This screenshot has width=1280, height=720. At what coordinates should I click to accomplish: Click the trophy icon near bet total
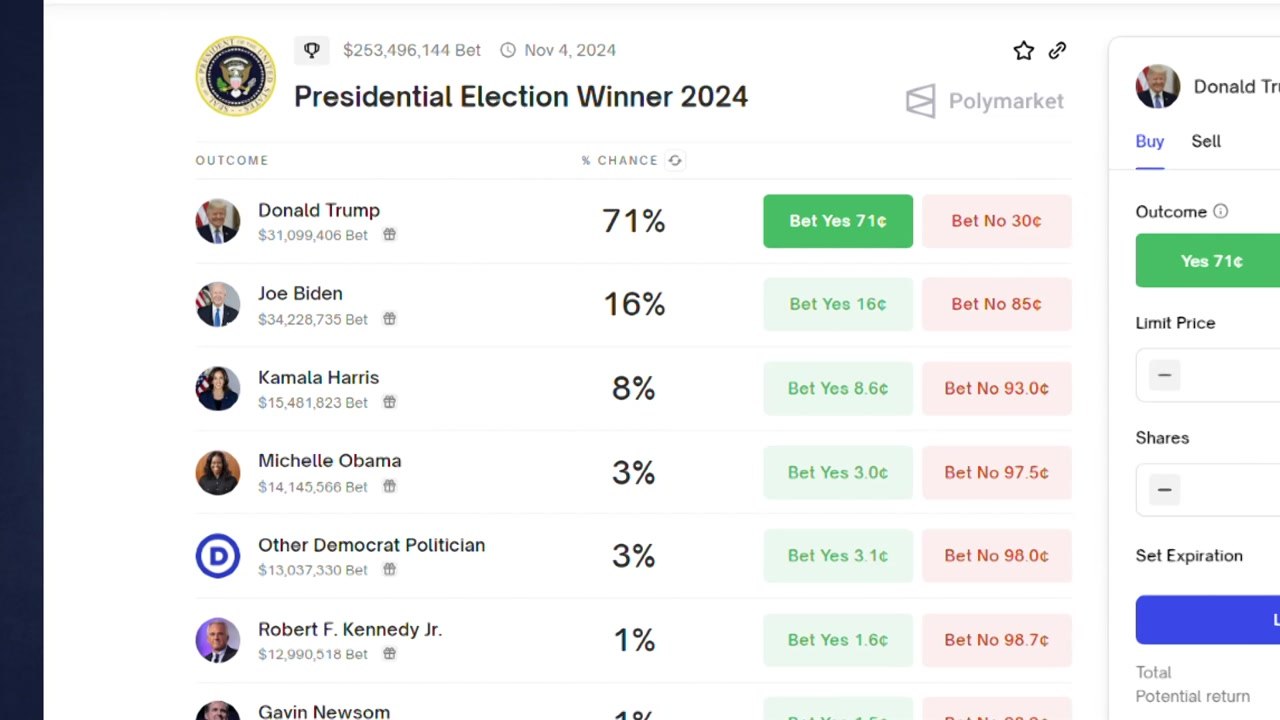pos(311,50)
